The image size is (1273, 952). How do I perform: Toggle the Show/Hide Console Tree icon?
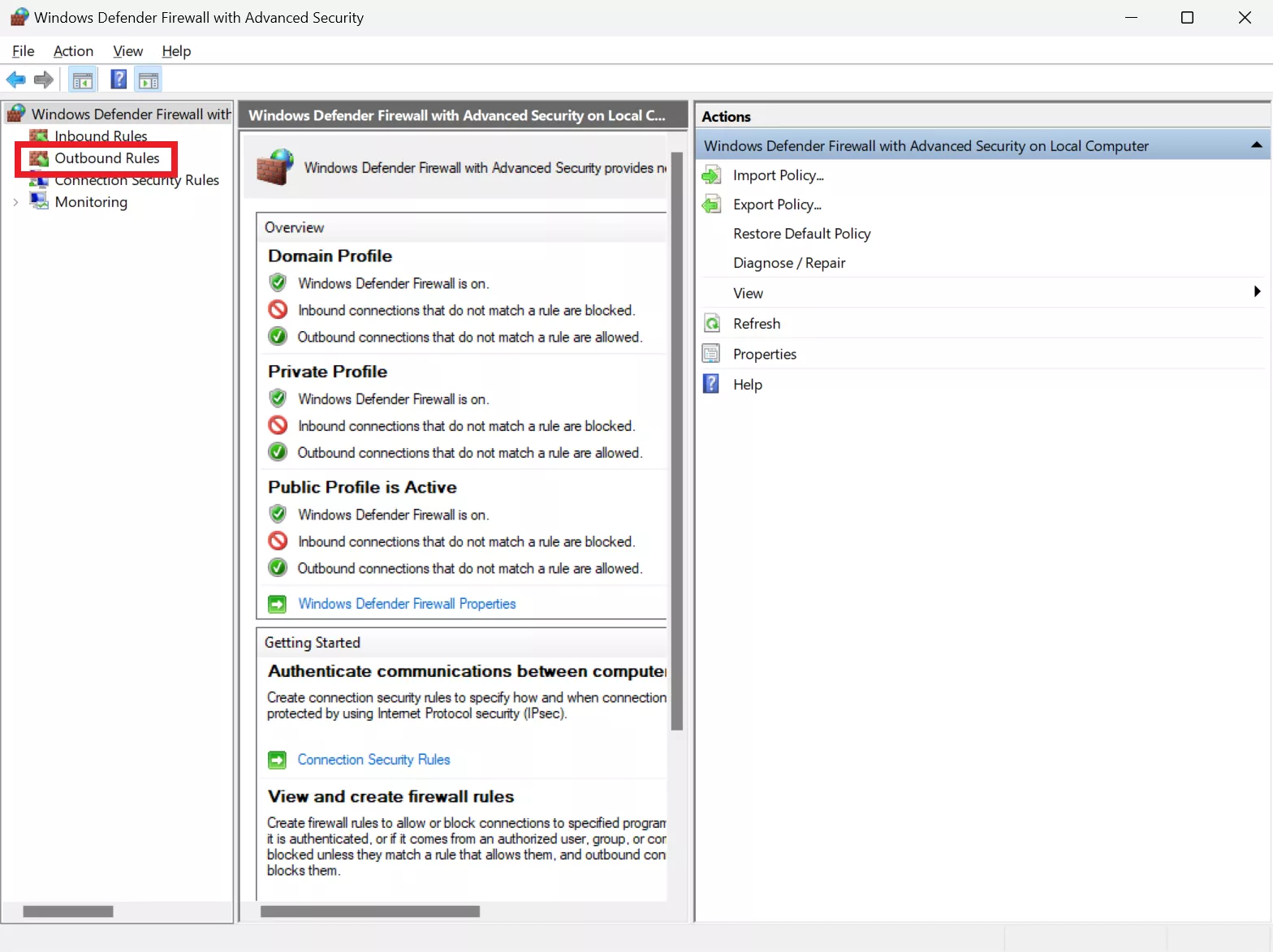(82, 80)
